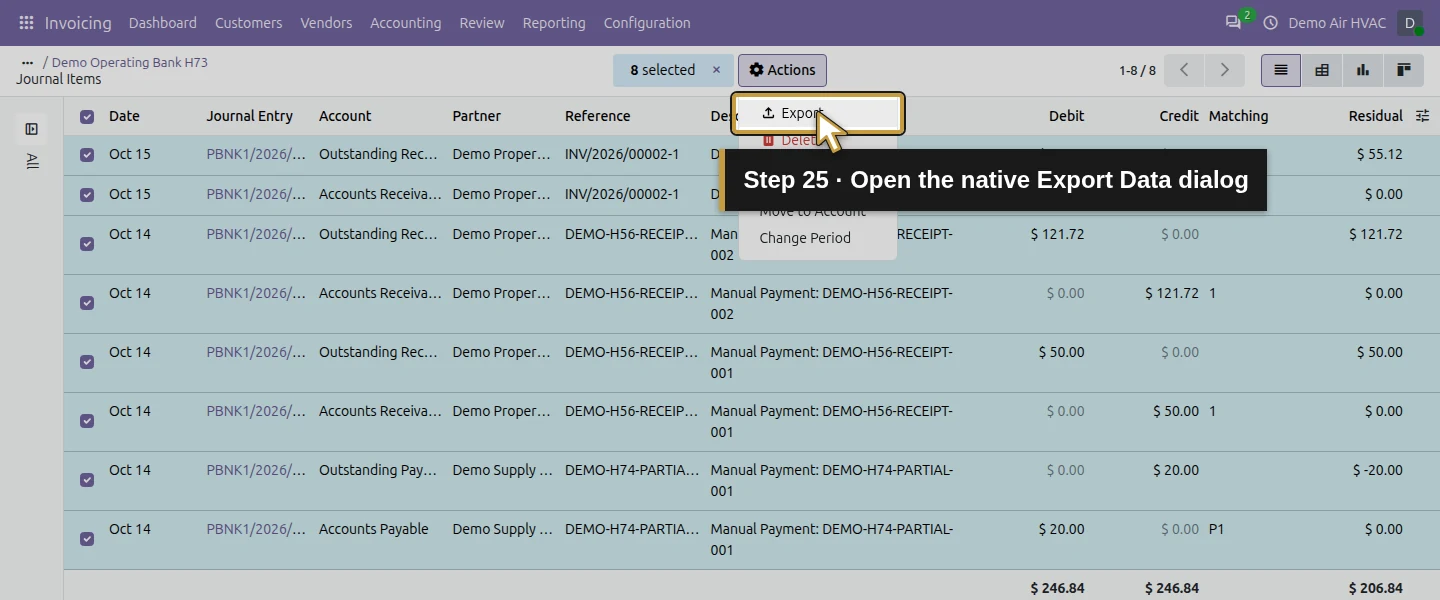The height and width of the screenshot is (600, 1440).
Task: Sort by the Credit column header
Action: (1179, 116)
